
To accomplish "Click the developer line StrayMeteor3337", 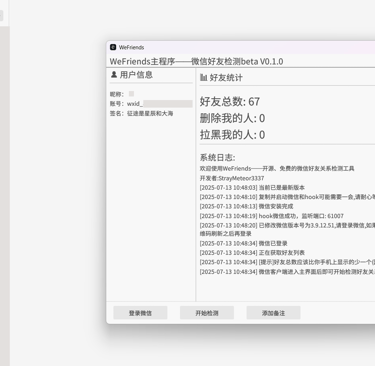I will [232, 178].
